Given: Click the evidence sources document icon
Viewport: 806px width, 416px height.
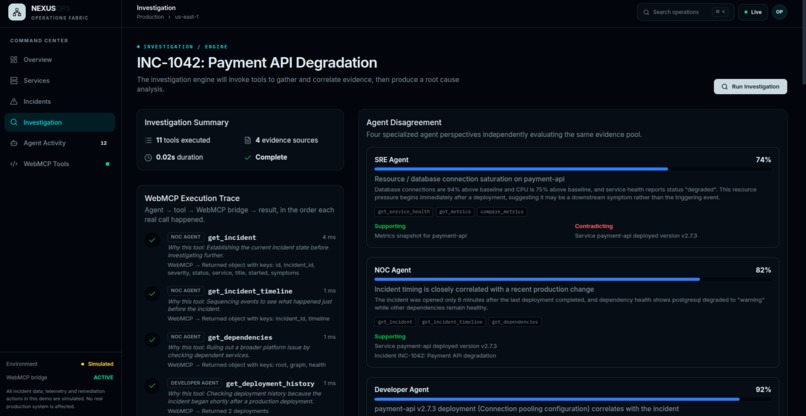Looking at the screenshot, I should pos(248,140).
